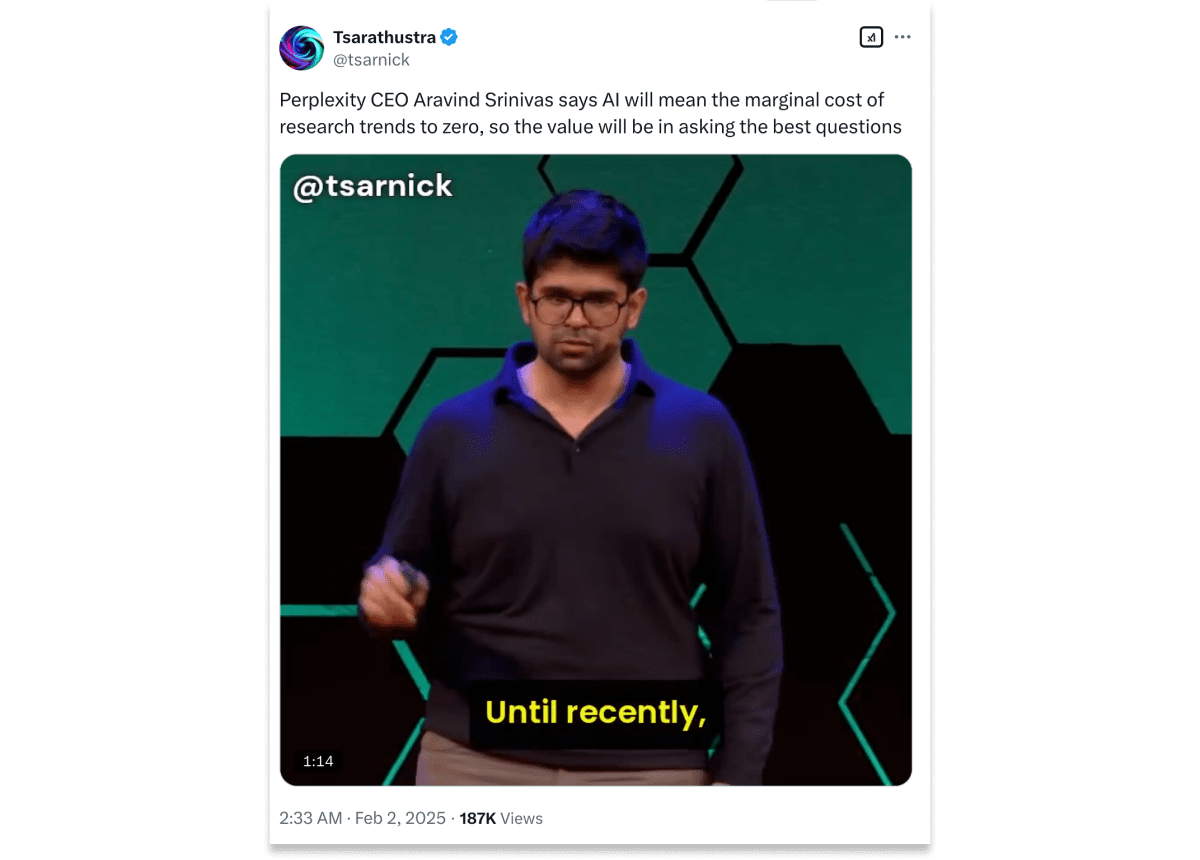Open the Grok explain-post icon
1200x860 pixels.
pos(871,37)
